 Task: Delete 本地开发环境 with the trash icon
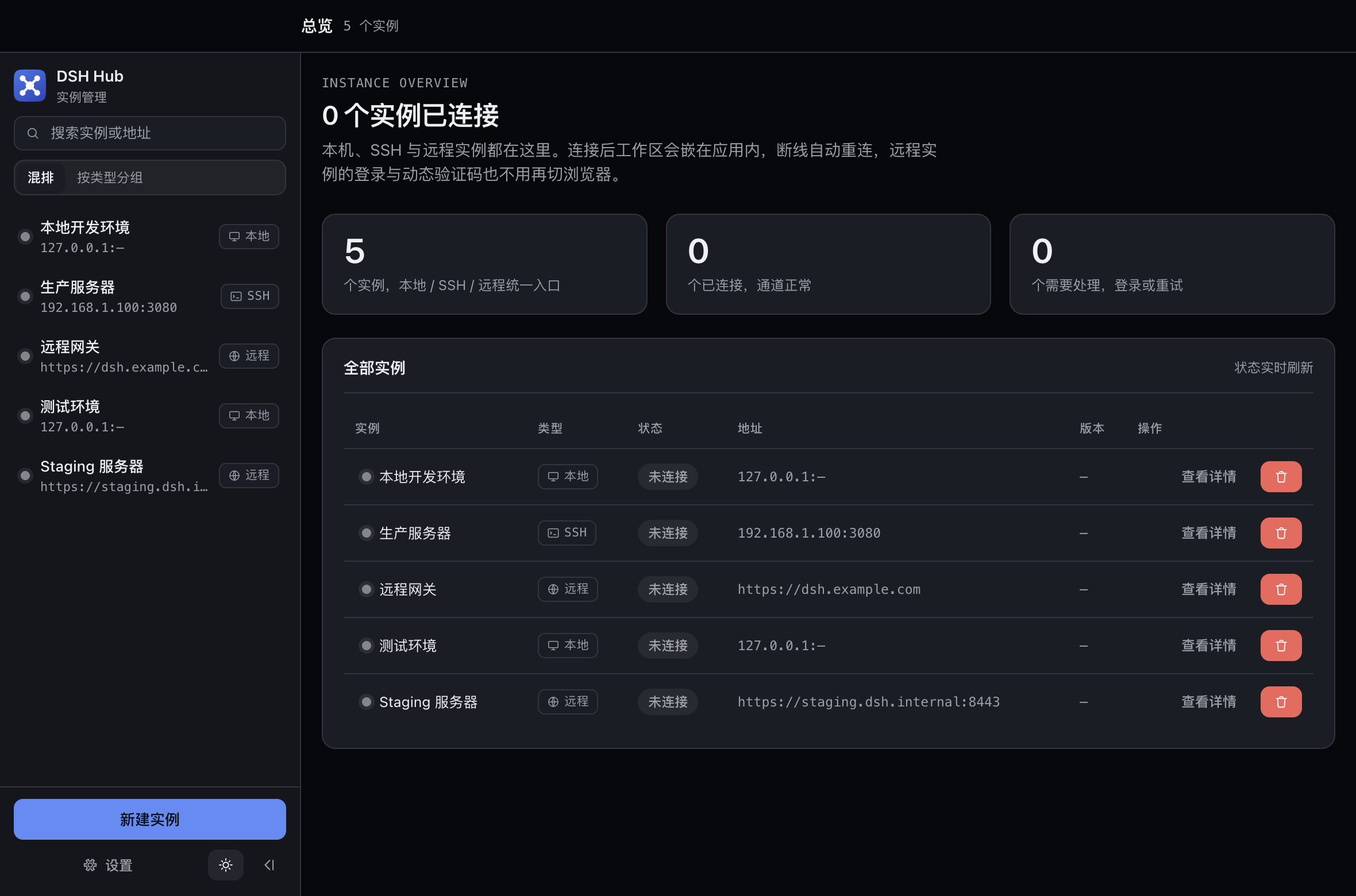tap(1281, 477)
